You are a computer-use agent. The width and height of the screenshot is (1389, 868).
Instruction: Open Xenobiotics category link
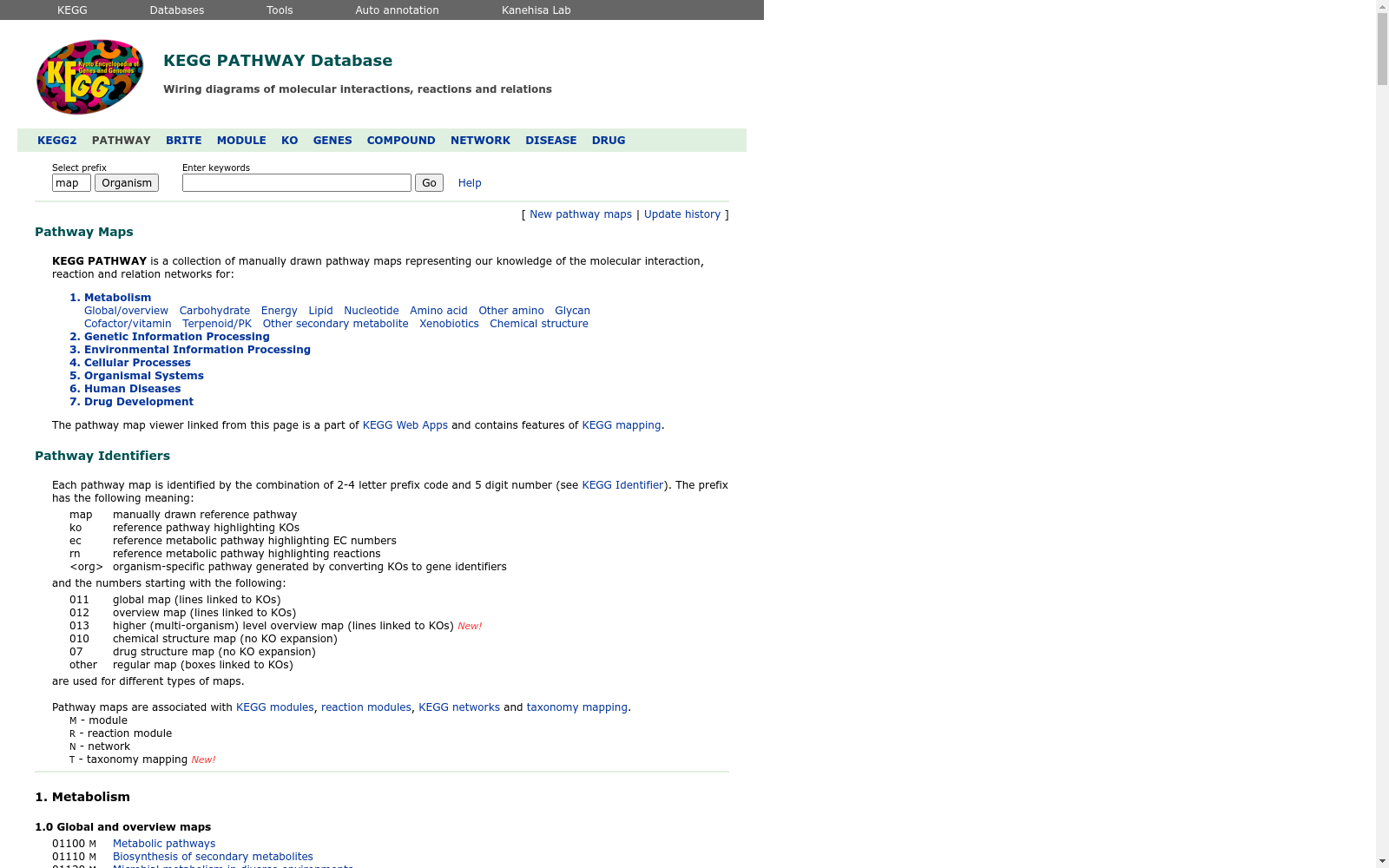pyautogui.click(x=449, y=324)
